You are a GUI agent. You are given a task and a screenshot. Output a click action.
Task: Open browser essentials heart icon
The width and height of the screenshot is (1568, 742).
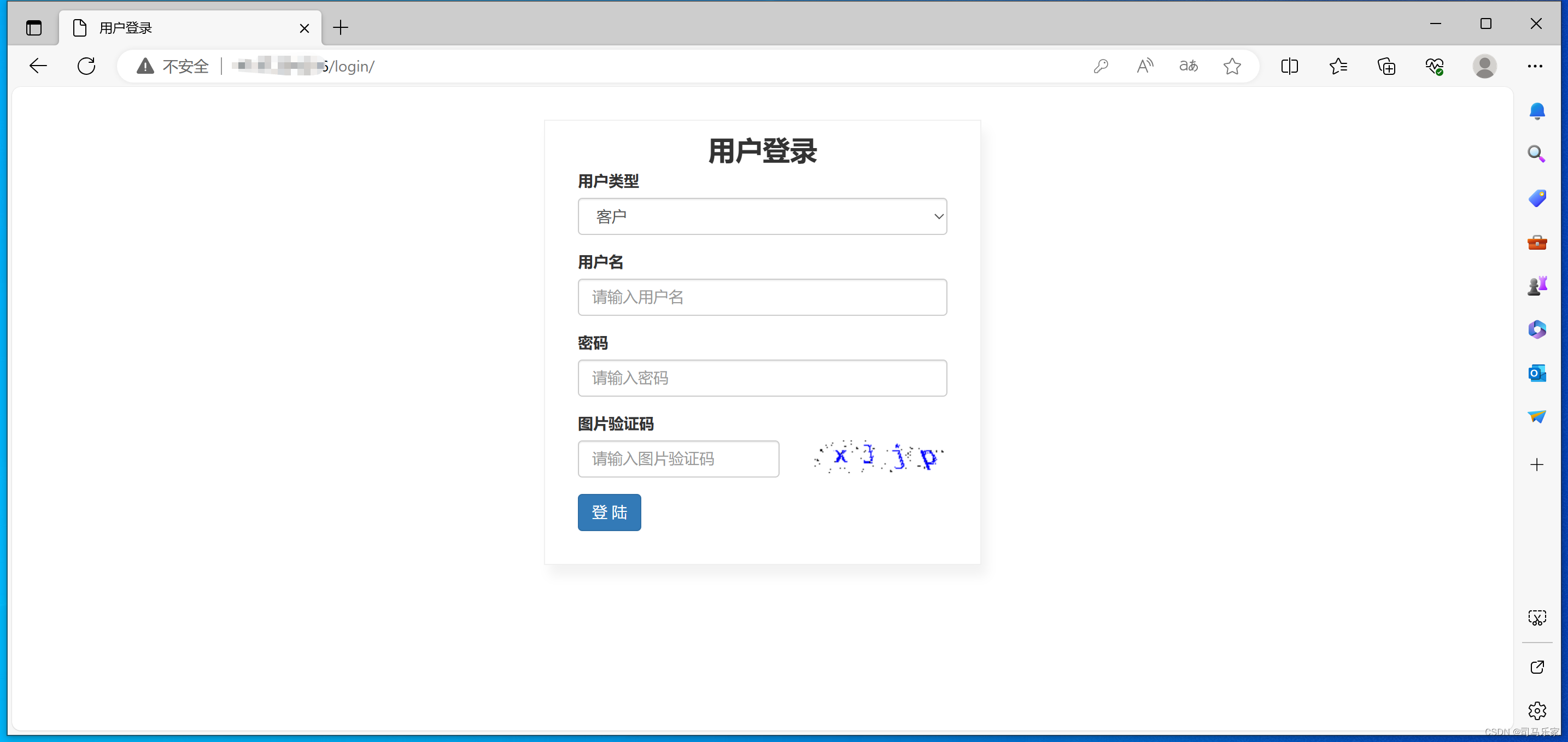[1434, 66]
